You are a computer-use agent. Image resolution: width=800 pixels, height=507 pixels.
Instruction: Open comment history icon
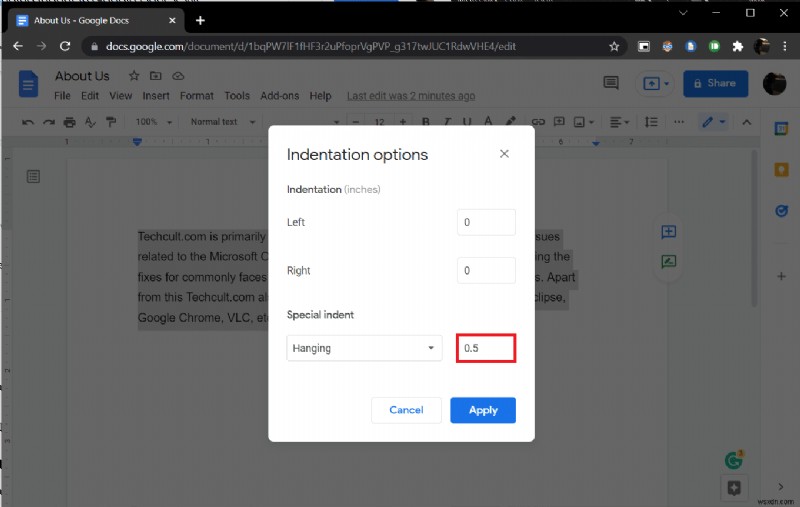tap(611, 83)
